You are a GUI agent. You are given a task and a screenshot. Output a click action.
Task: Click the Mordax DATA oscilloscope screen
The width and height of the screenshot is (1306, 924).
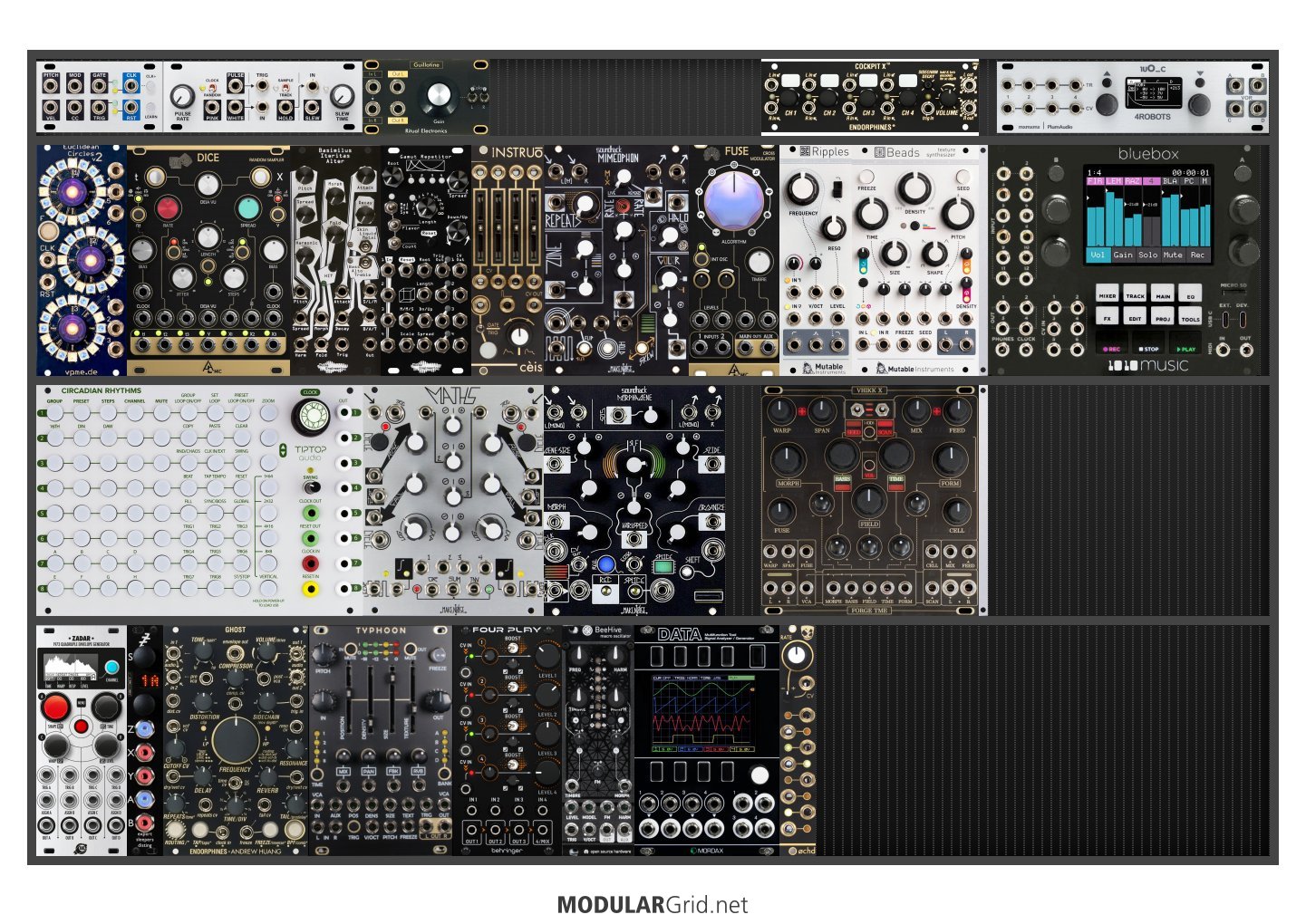(704, 712)
